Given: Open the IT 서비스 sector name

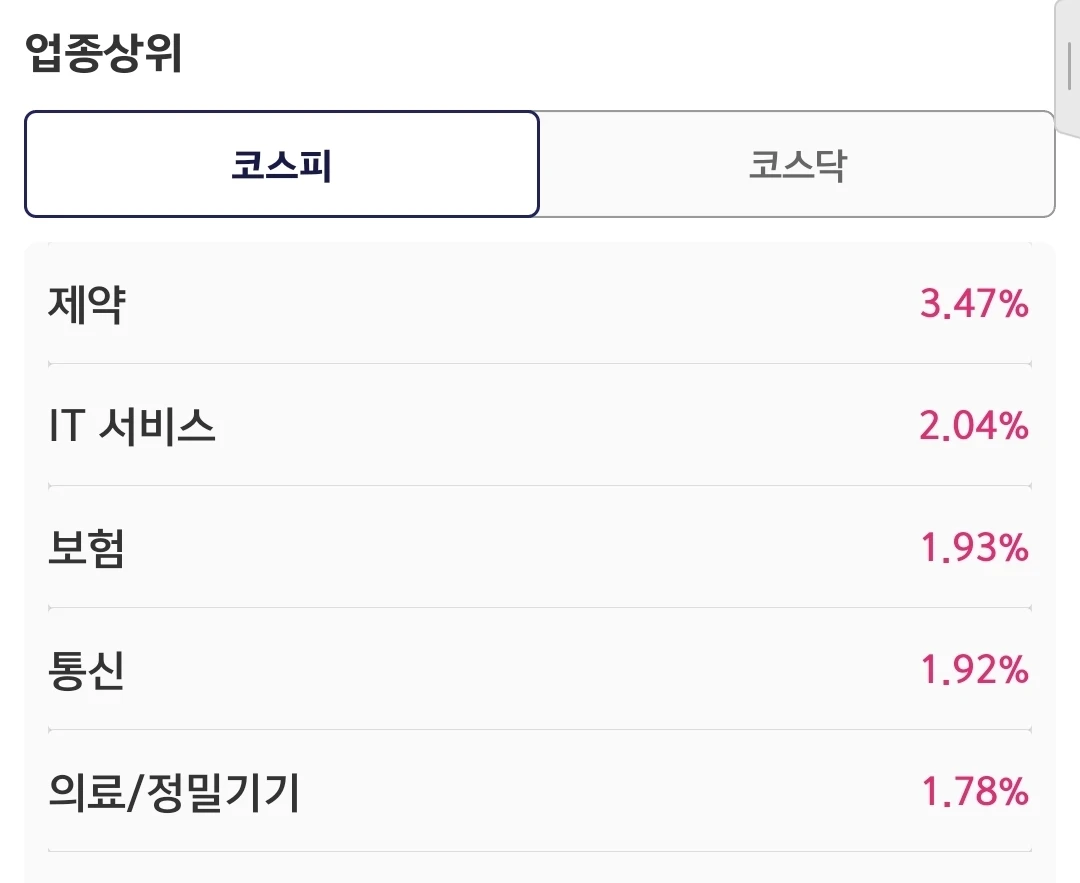Looking at the screenshot, I should tap(132, 426).
